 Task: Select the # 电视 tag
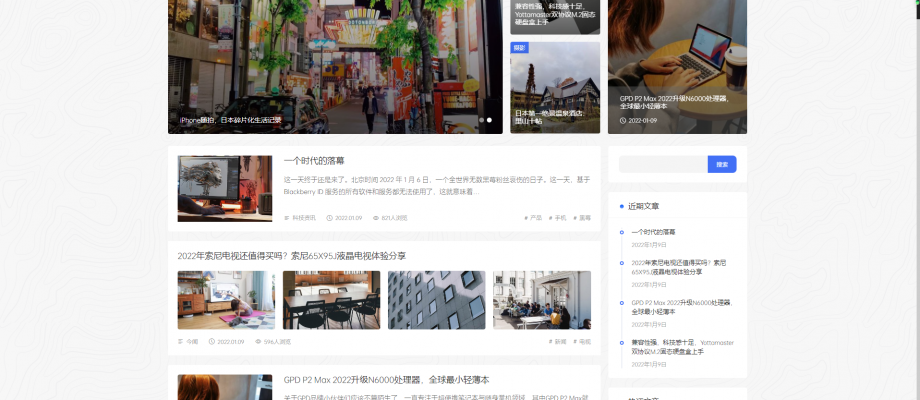pyautogui.click(x=582, y=341)
